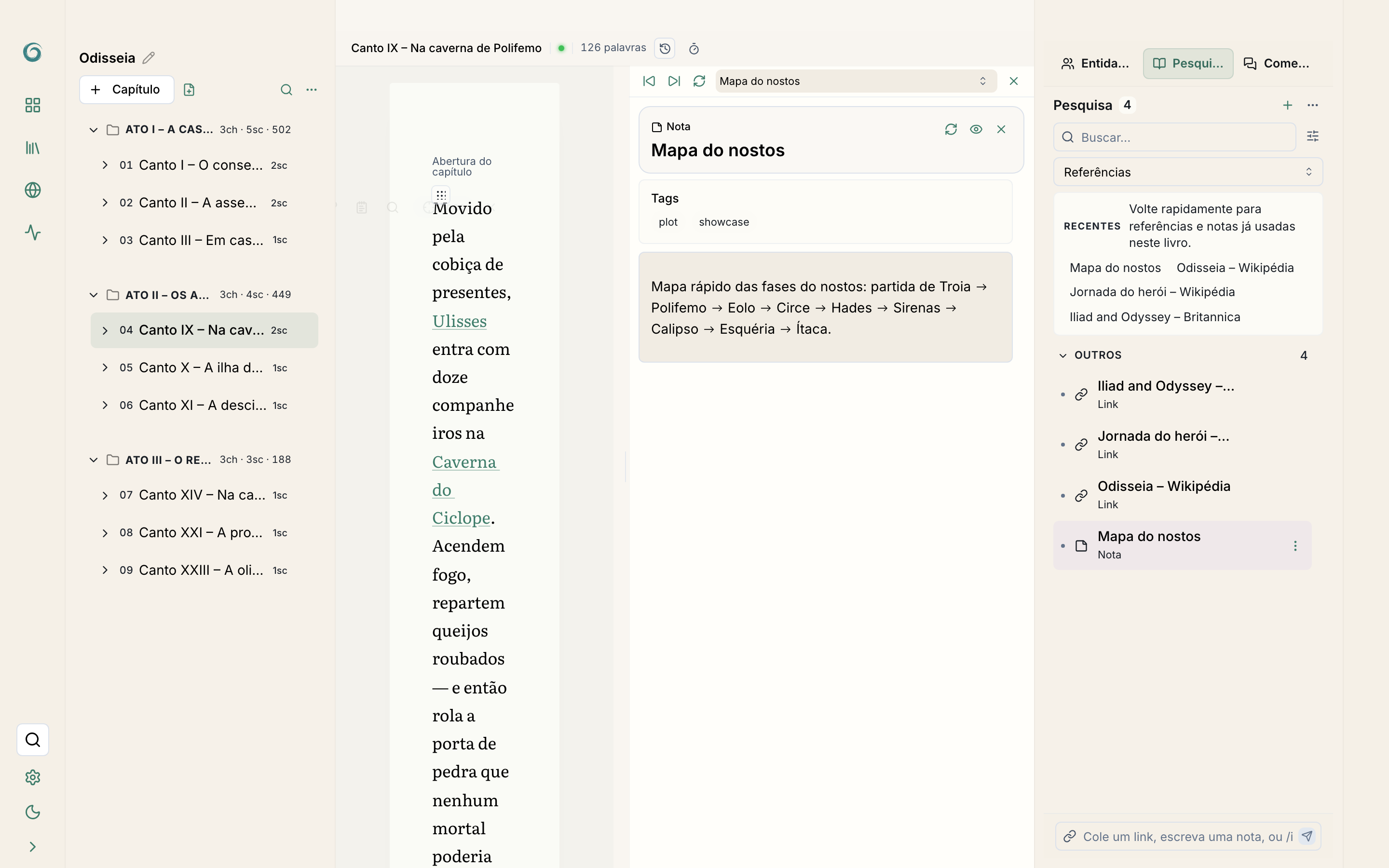The image size is (1389, 868).
Task: Expand 06 Canto XI chapter
Action: 105,405
